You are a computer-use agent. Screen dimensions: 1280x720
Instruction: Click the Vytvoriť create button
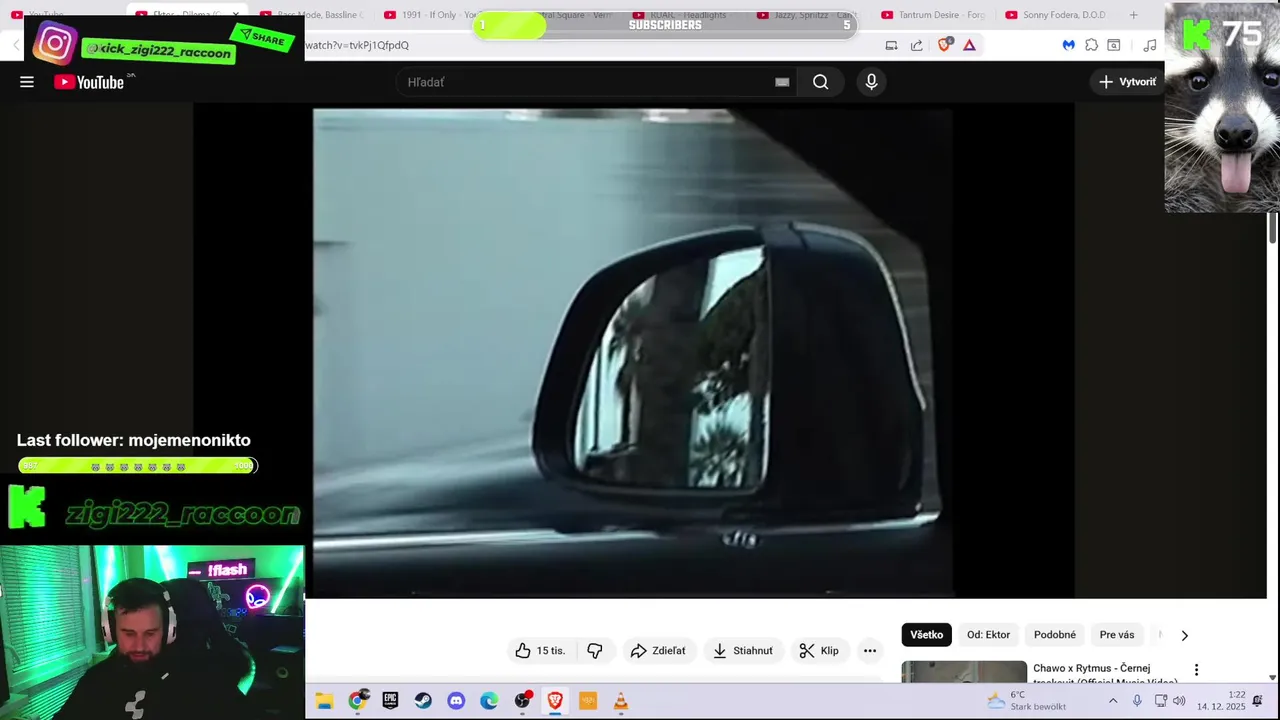pos(1127,82)
